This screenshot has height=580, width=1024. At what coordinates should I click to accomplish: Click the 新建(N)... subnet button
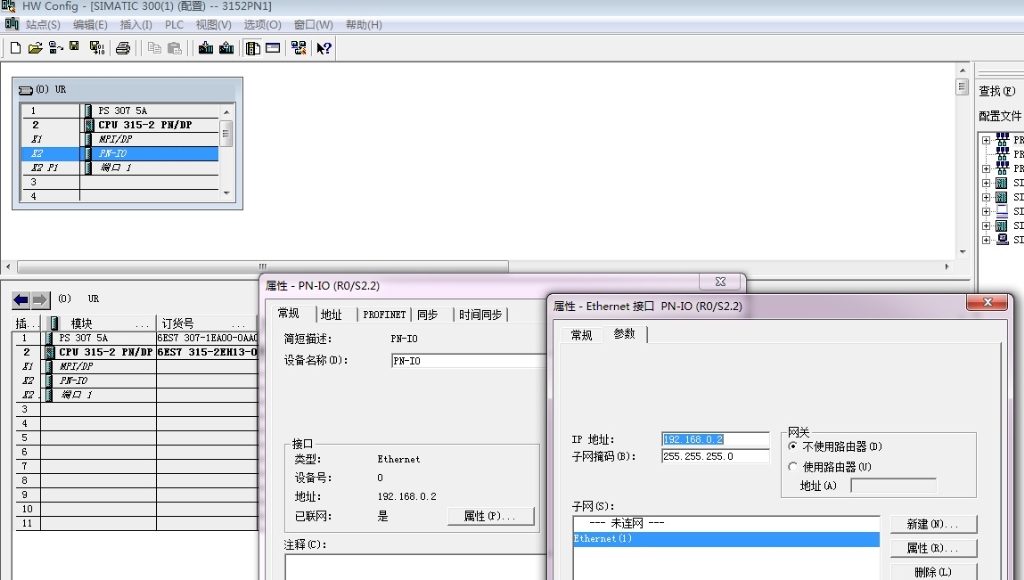click(x=933, y=524)
